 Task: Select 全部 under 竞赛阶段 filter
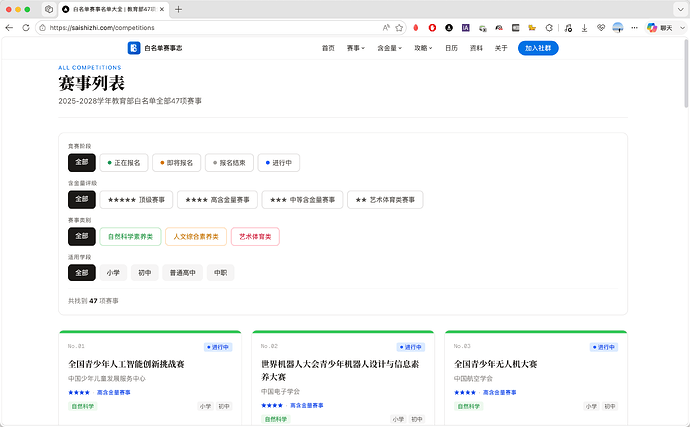click(82, 162)
